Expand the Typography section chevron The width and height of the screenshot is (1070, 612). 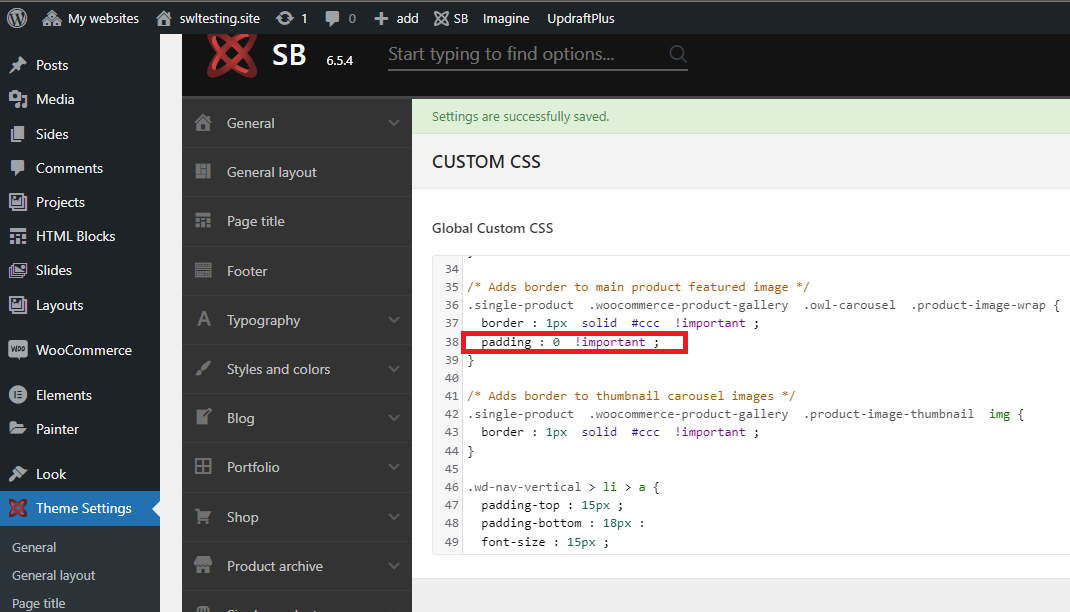point(394,320)
